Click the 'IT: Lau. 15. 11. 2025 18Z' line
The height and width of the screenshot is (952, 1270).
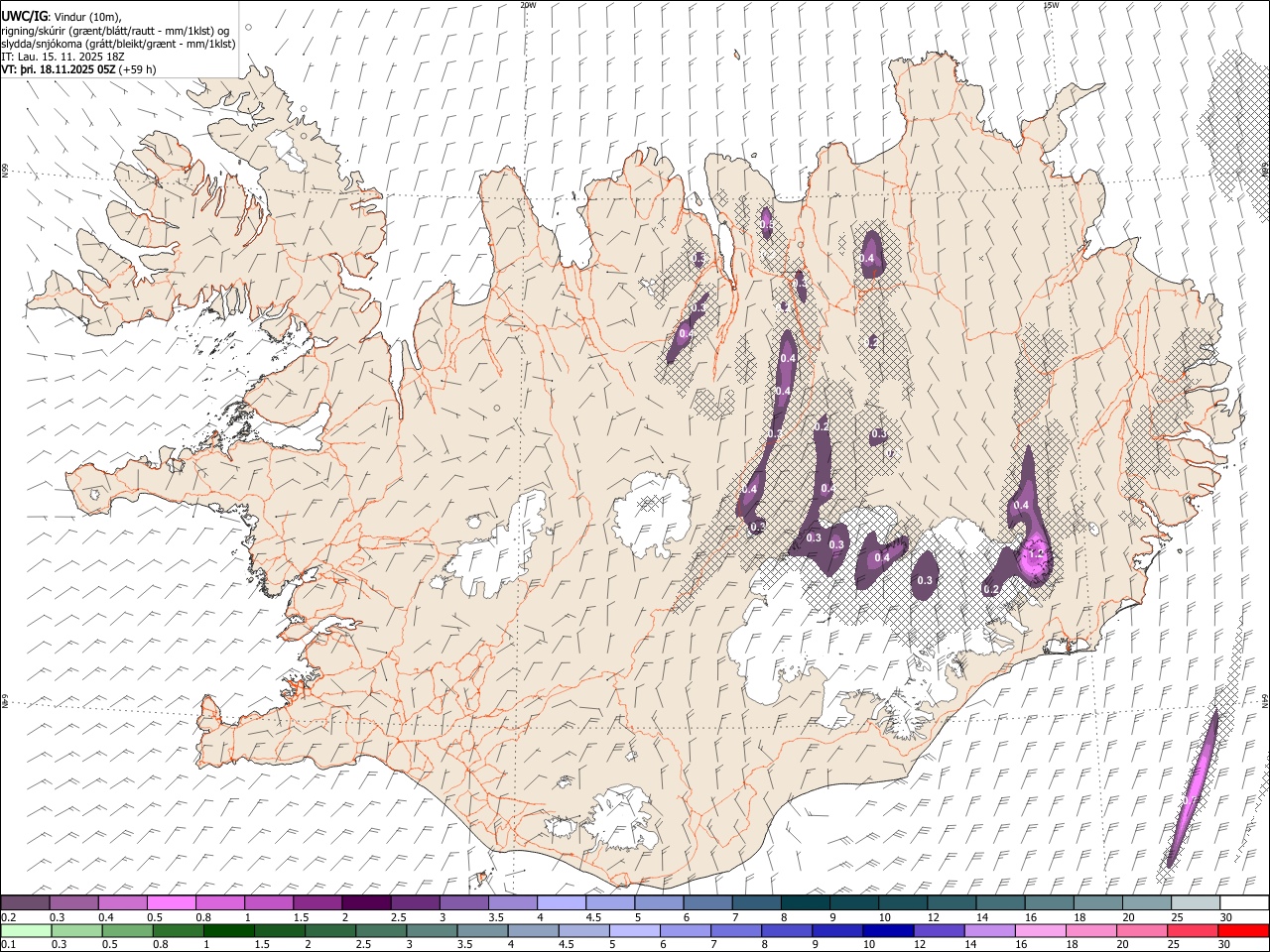(x=62, y=57)
